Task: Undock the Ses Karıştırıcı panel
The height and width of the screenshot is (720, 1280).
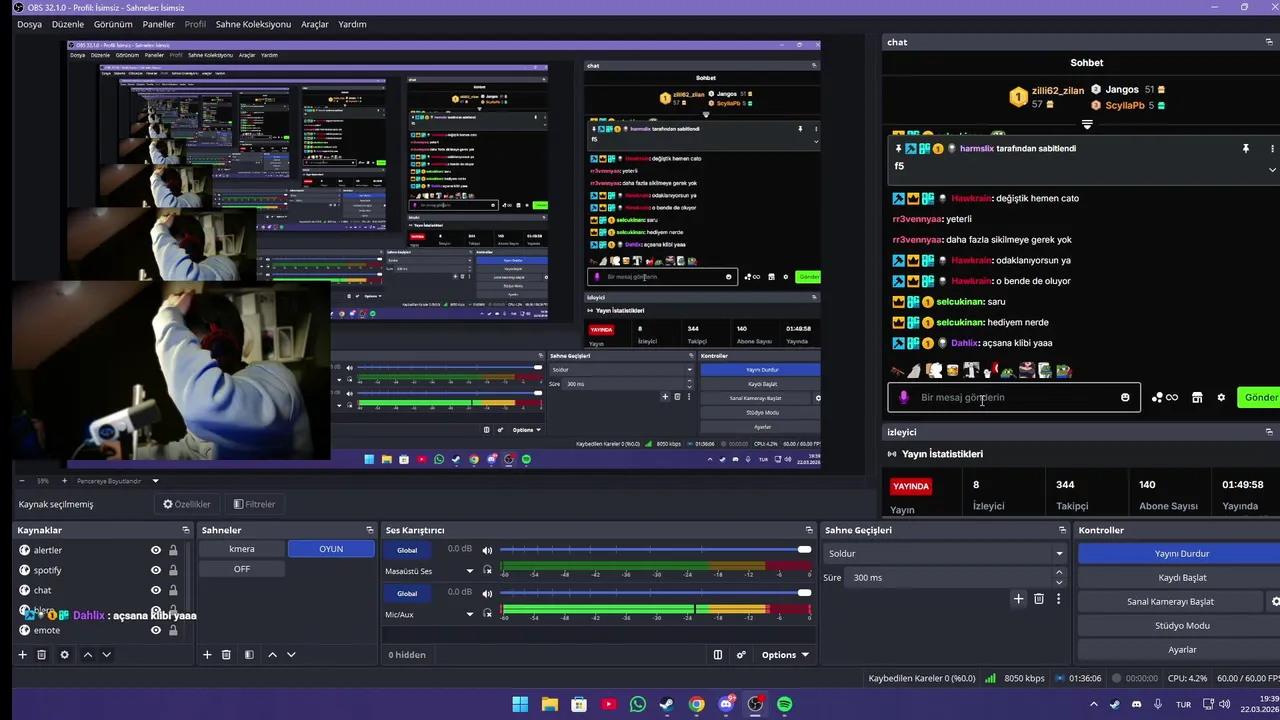Action: coord(809,530)
